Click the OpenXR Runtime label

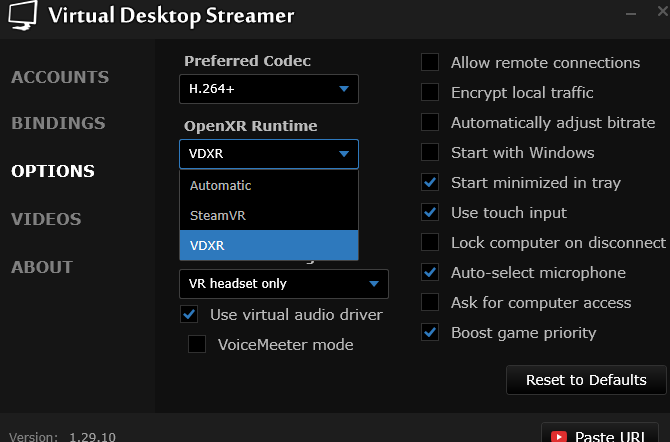click(251, 126)
